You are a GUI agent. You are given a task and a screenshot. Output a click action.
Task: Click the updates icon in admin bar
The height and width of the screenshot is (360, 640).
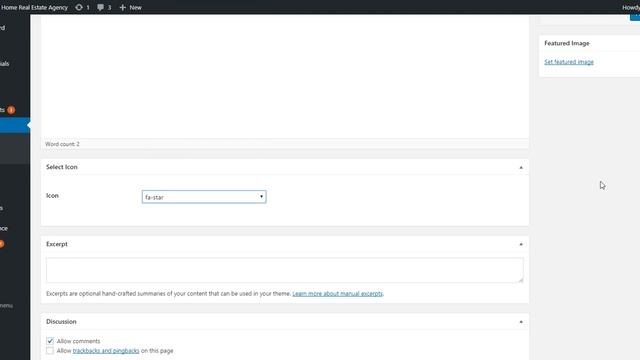pos(79,7)
